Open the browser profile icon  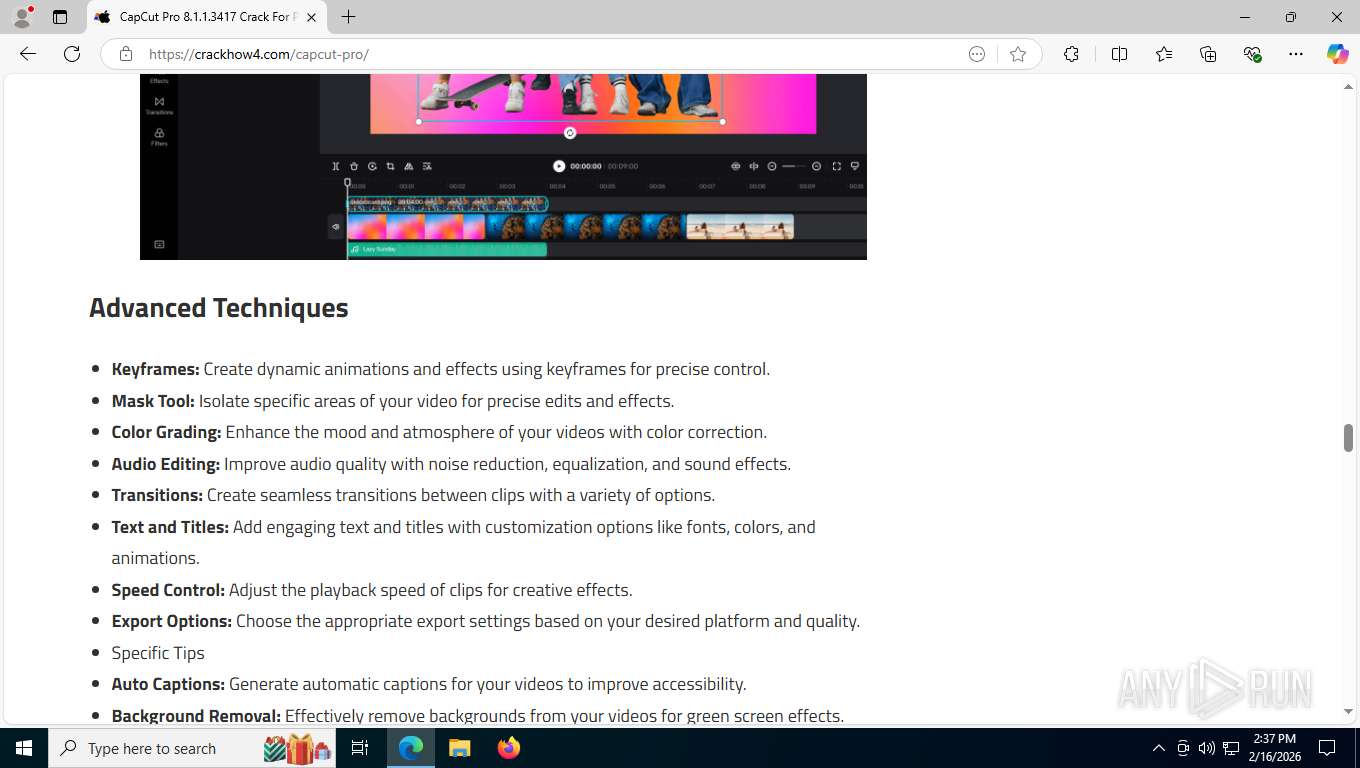tap(22, 17)
